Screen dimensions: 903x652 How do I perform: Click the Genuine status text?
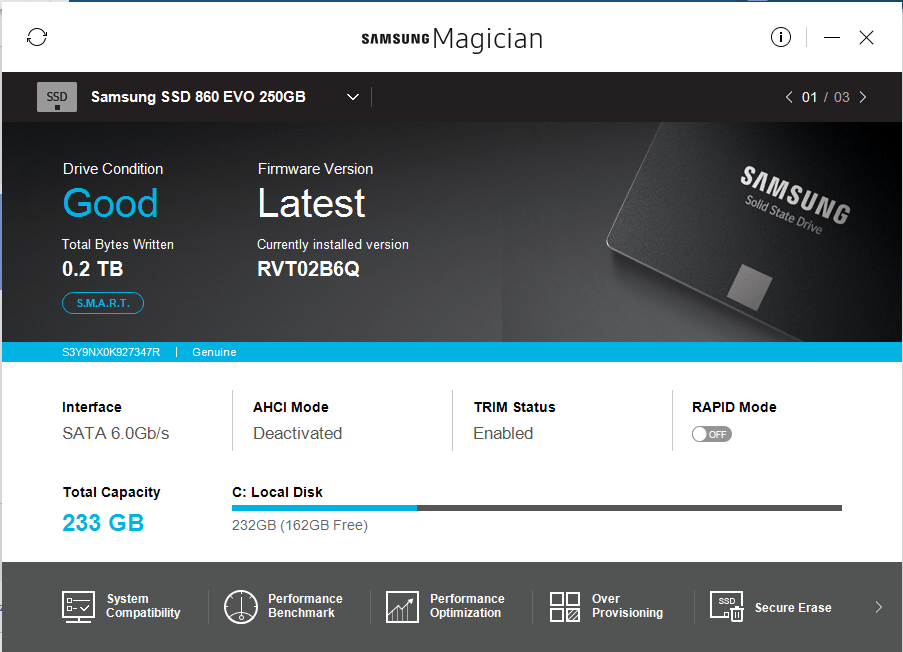tap(214, 352)
